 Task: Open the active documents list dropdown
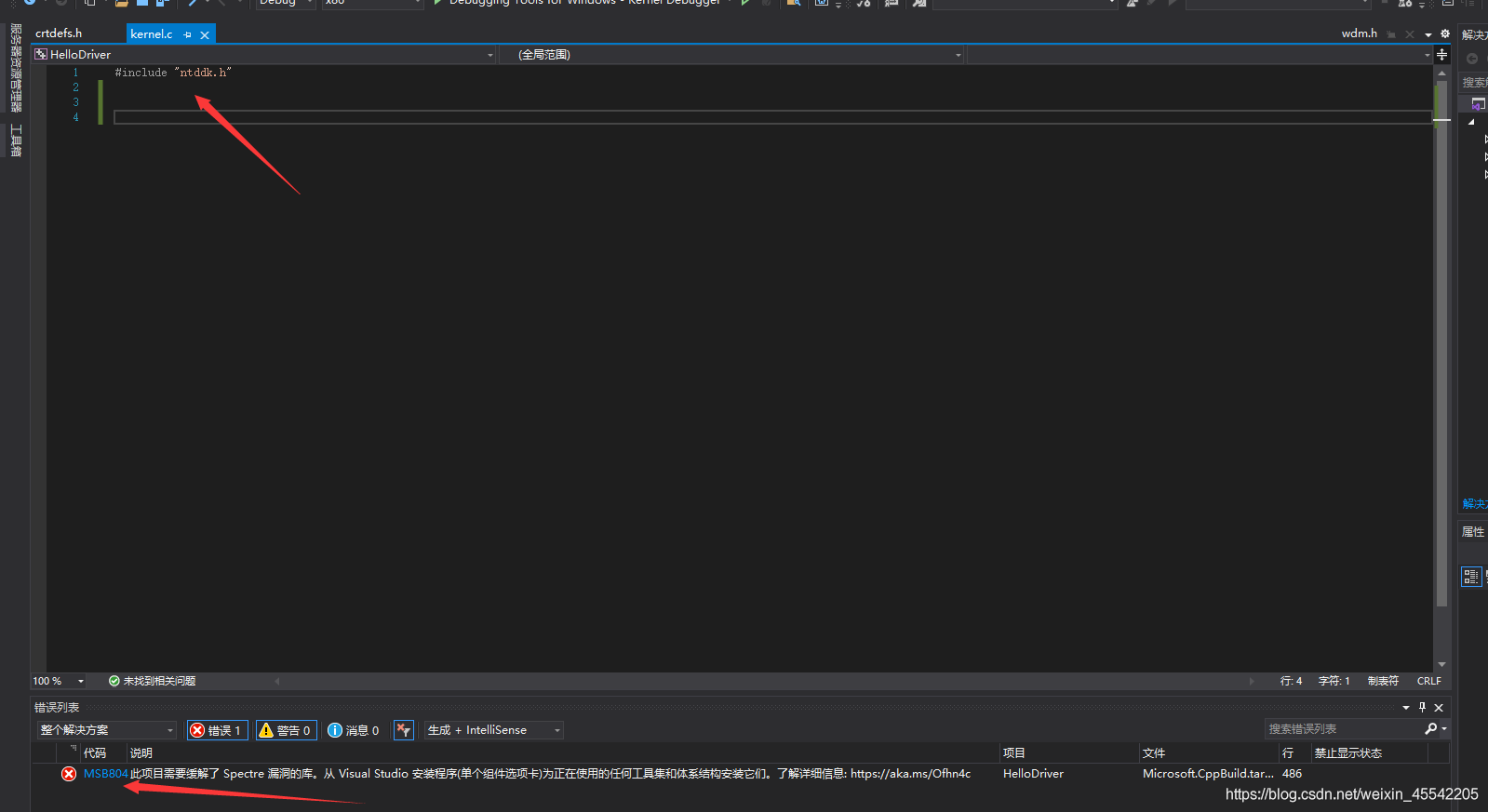click(x=1428, y=34)
